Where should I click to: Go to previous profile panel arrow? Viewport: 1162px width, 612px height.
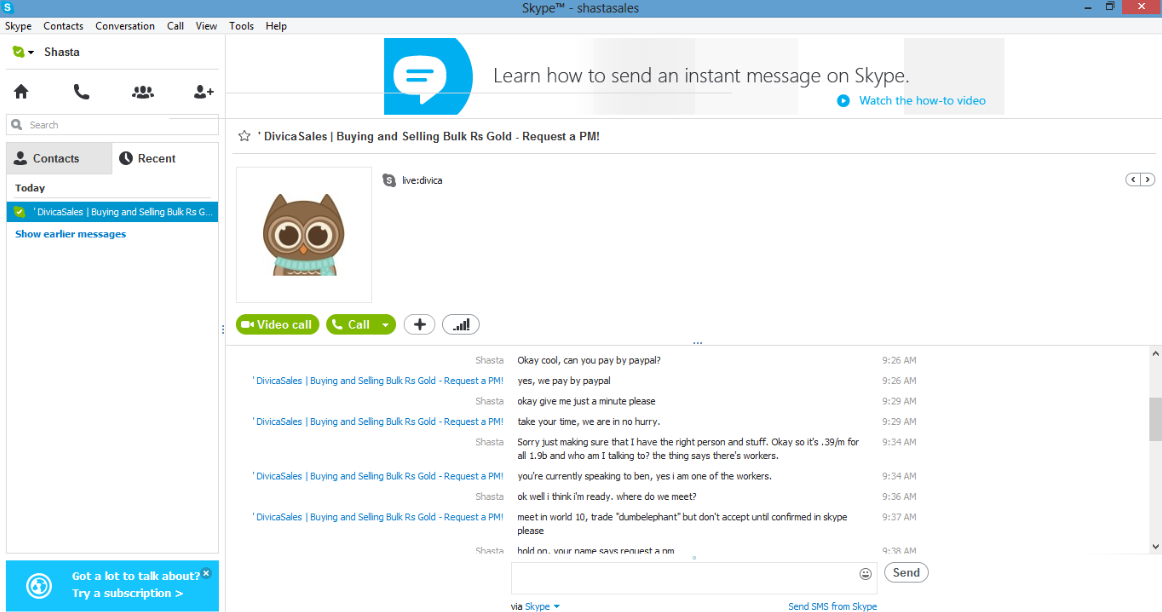pyautogui.click(x=1133, y=179)
